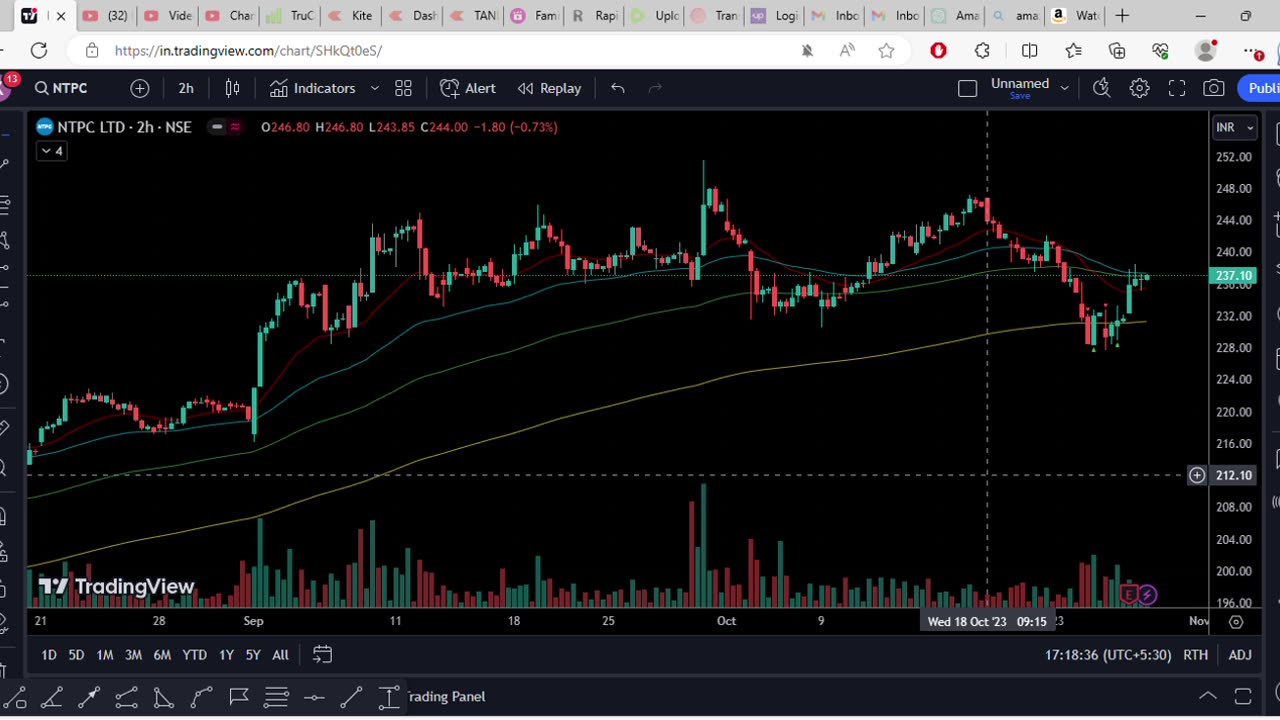This screenshot has height=720, width=1280.
Task: Open the Go to date calendar icon
Action: coord(322,655)
